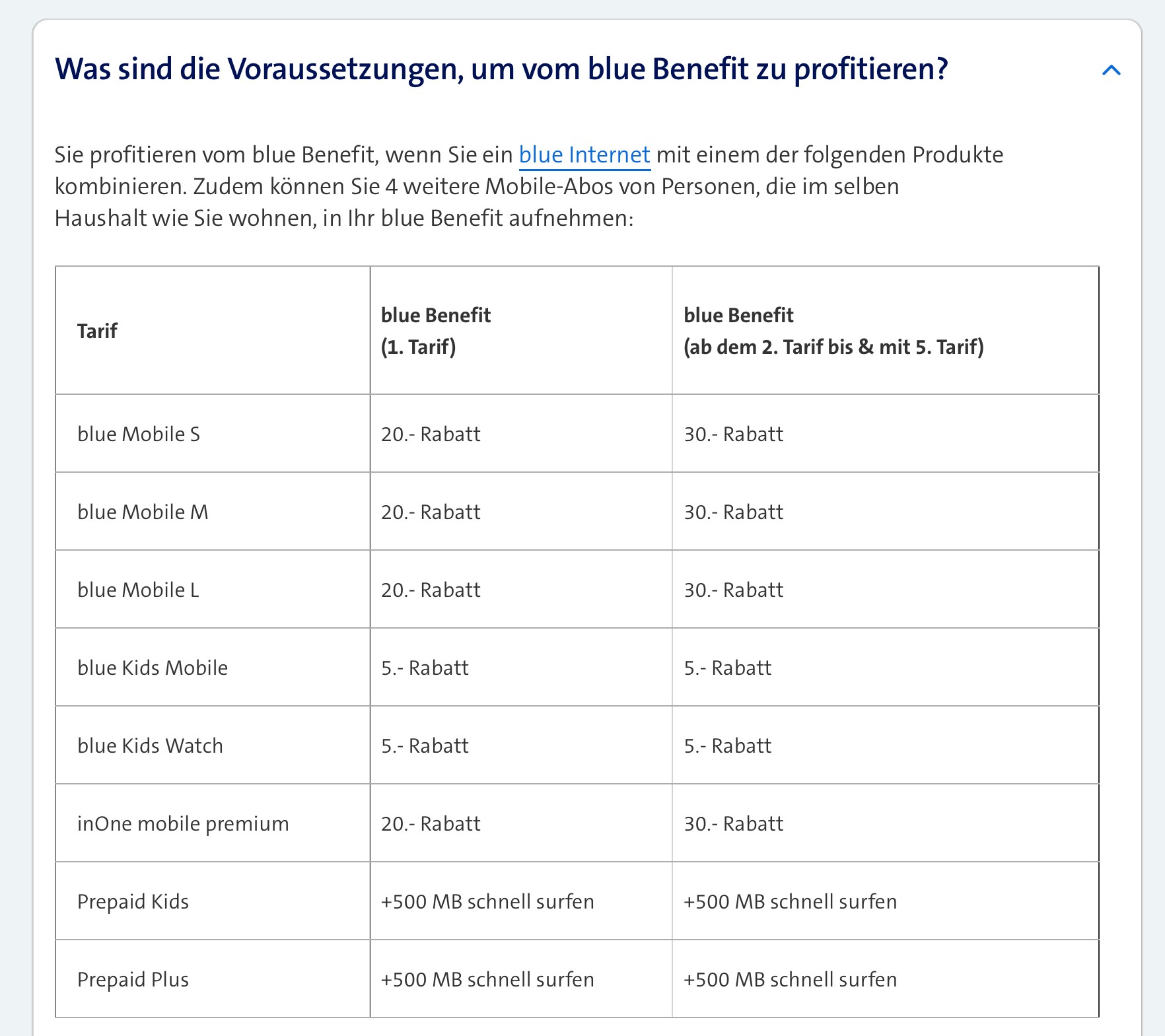The image size is (1165, 1036).
Task: Collapse the blue Benefit FAQ chevron
Action: click(x=1111, y=70)
